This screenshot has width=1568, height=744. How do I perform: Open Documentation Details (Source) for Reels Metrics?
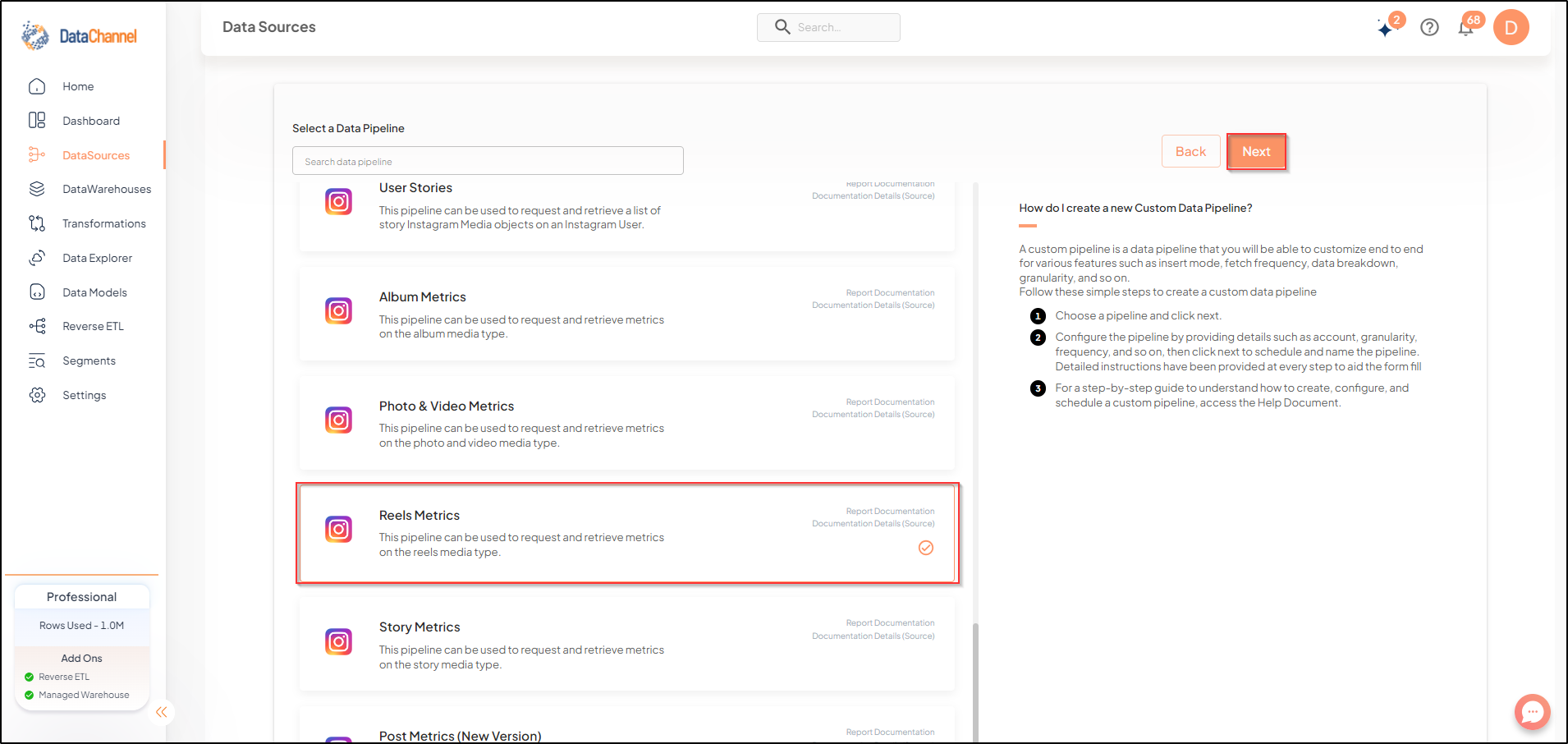click(873, 523)
